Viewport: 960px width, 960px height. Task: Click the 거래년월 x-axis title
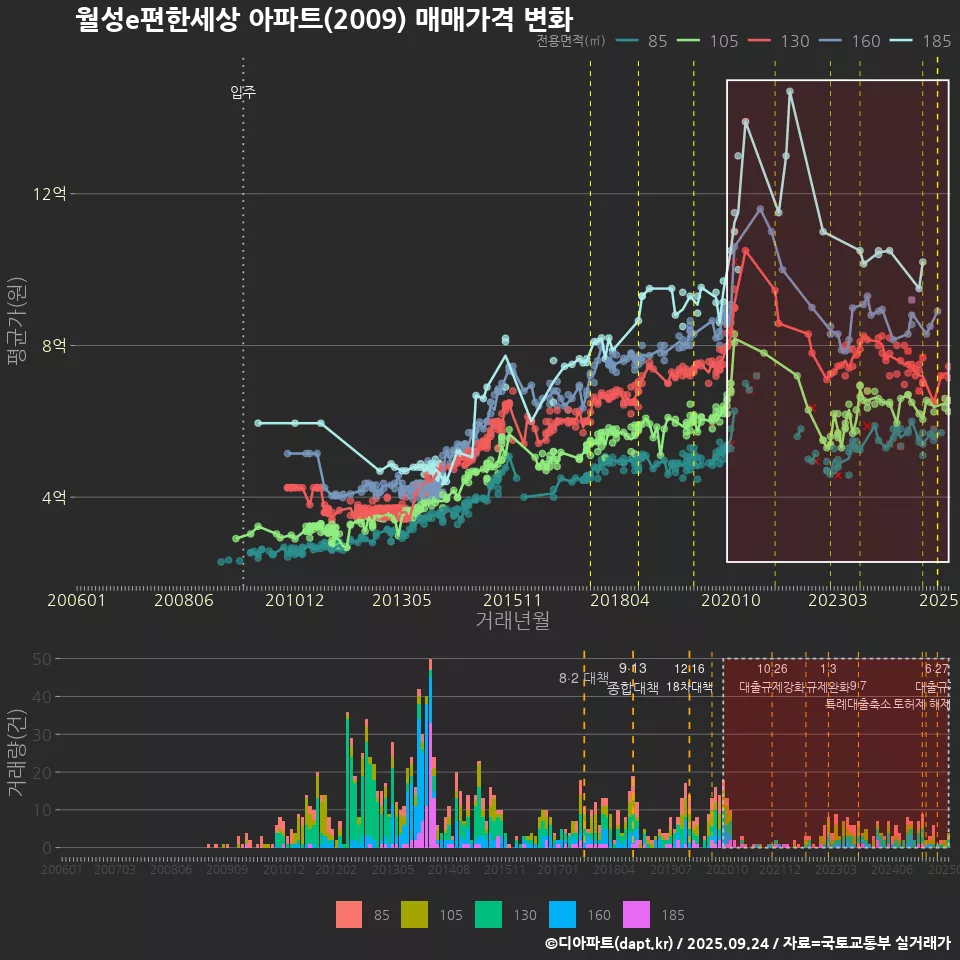pyautogui.click(x=512, y=621)
